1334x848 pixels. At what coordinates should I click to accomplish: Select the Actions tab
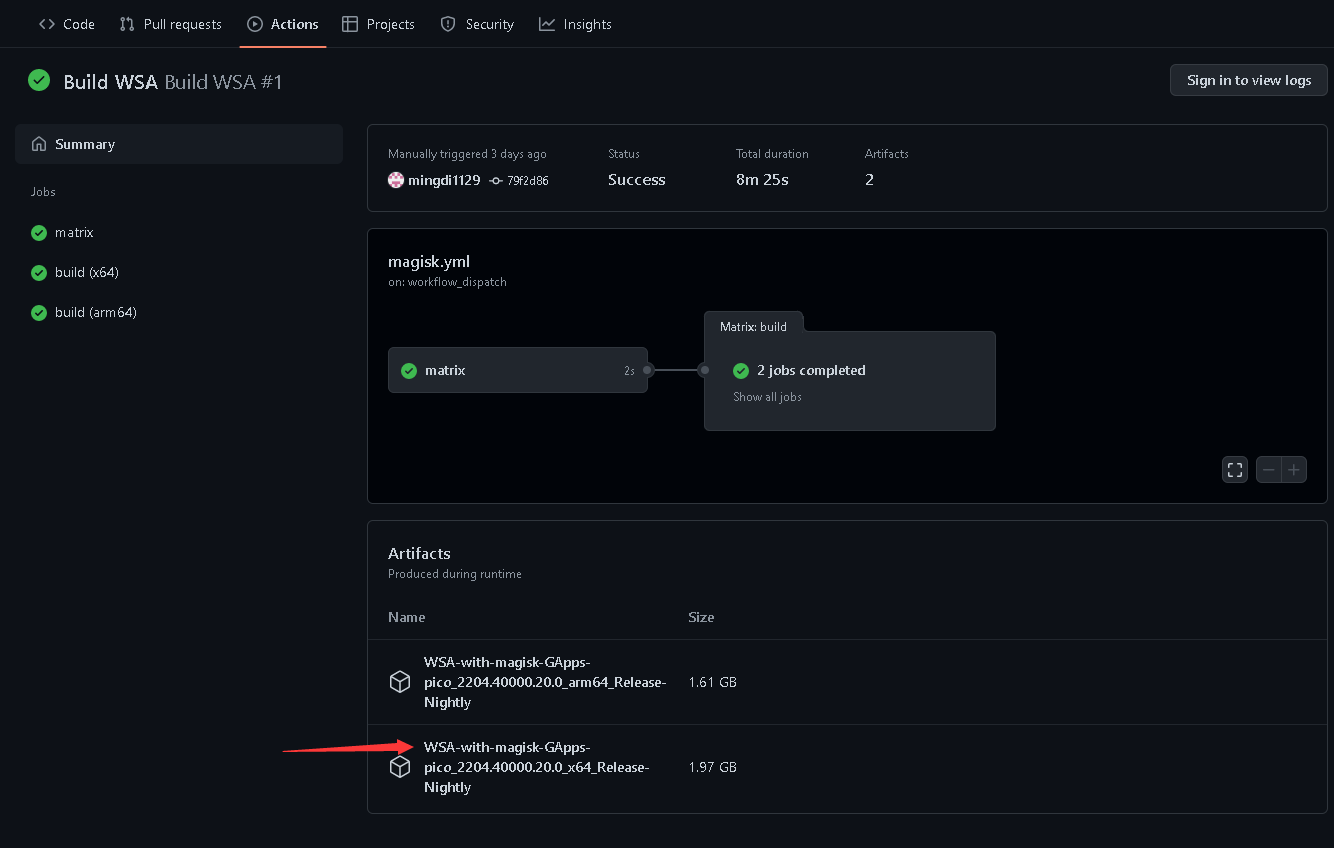coord(283,24)
